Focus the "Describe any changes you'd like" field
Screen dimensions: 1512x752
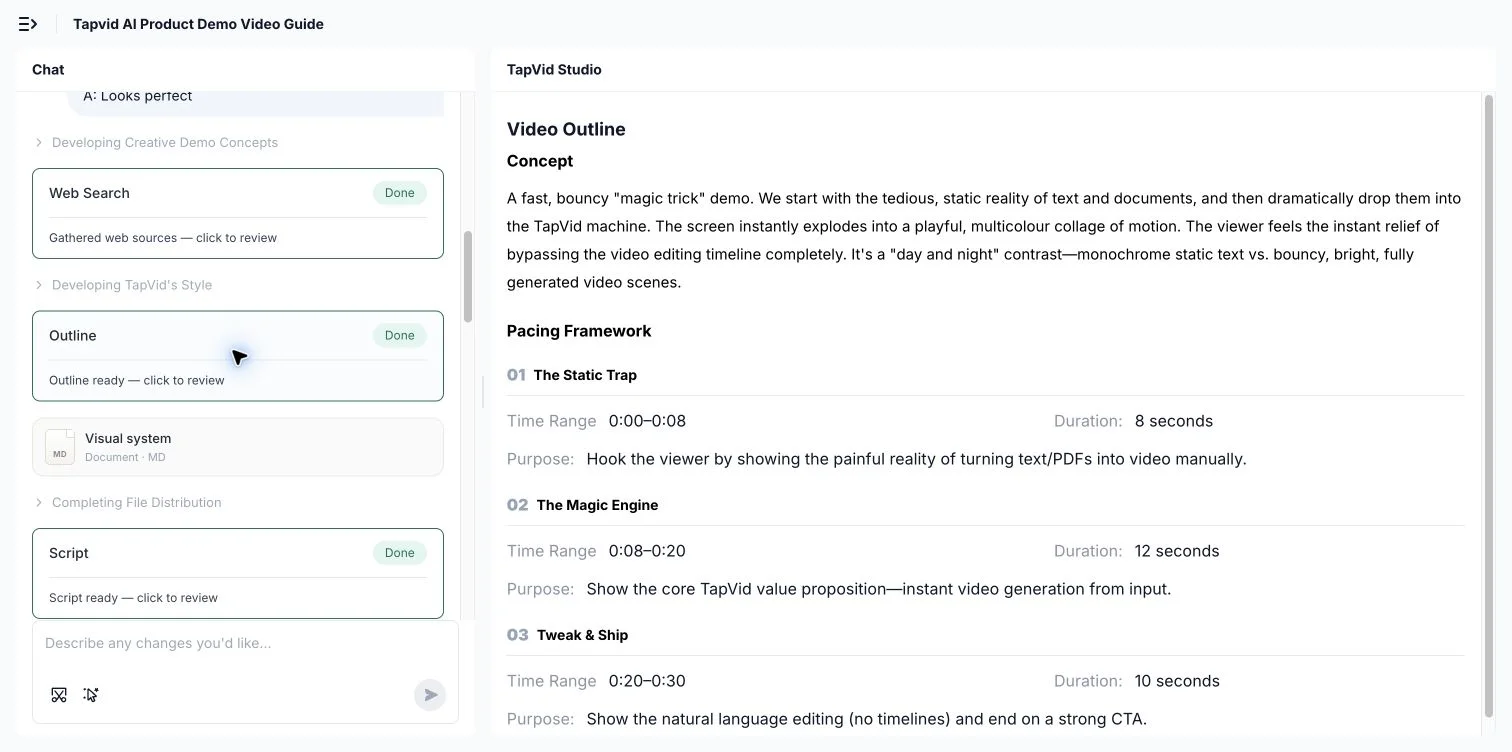tap(245, 643)
